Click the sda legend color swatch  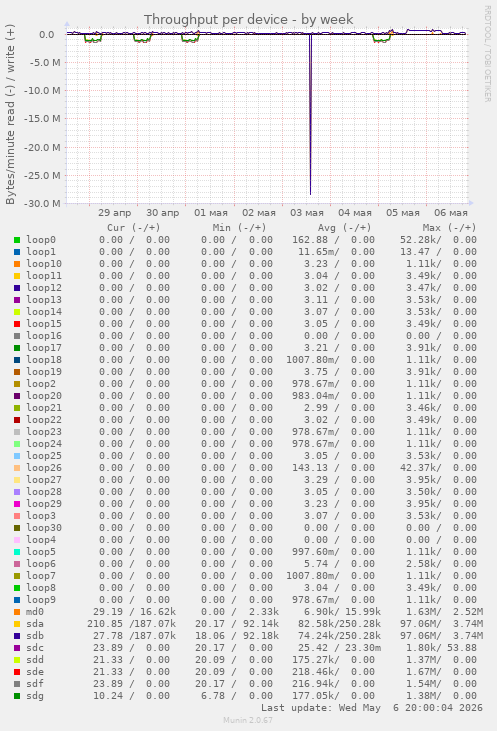click(x=17, y=624)
